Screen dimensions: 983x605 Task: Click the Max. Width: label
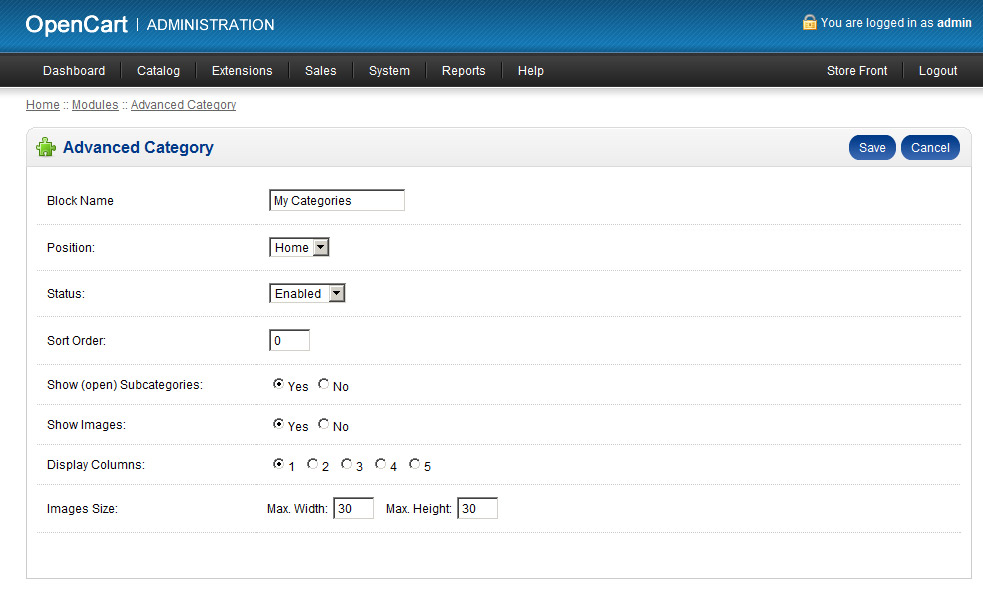click(x=297, y=508)
